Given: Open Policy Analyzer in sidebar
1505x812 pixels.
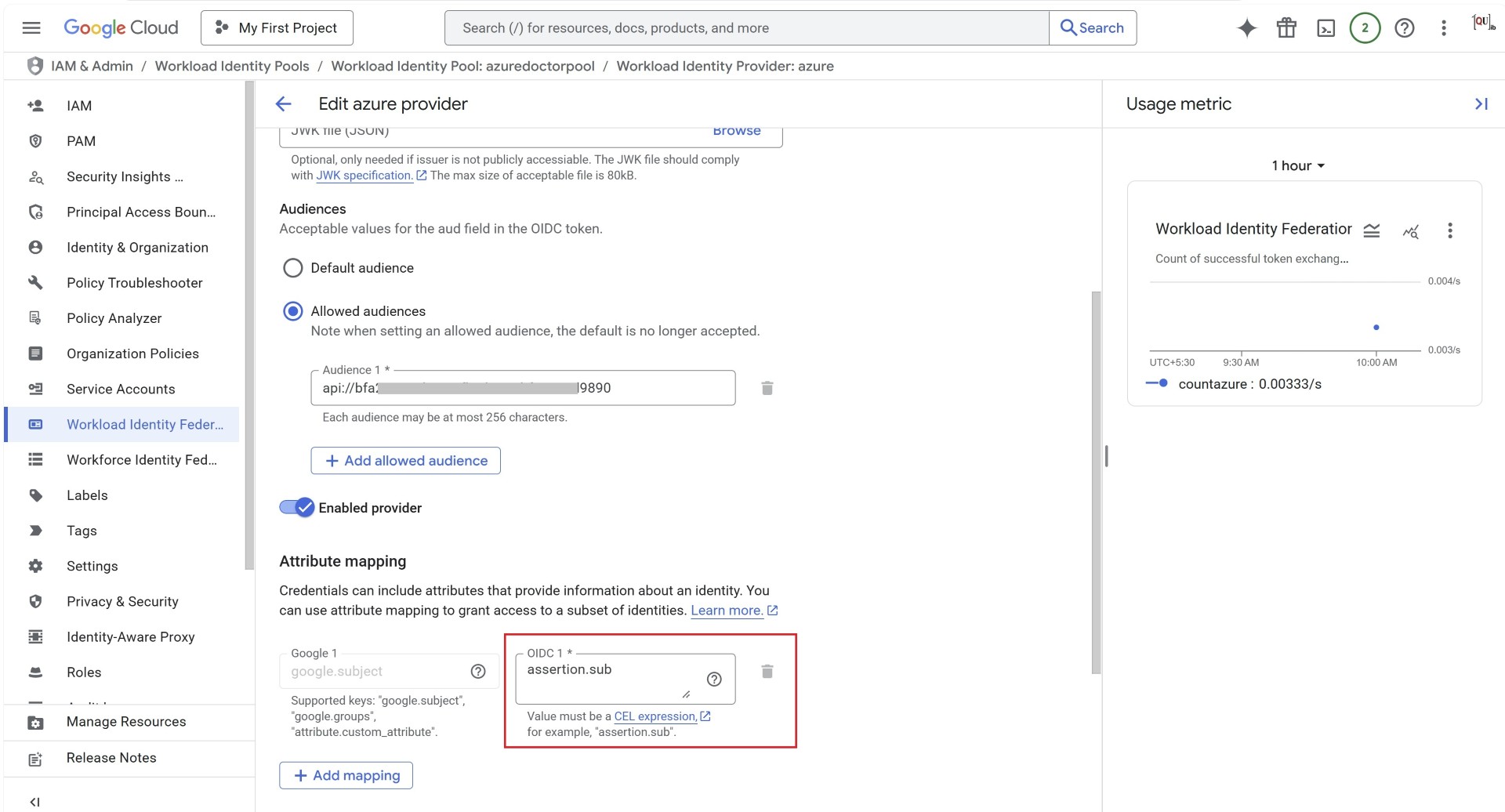Looking at the screenshot, I should point(114,318).
